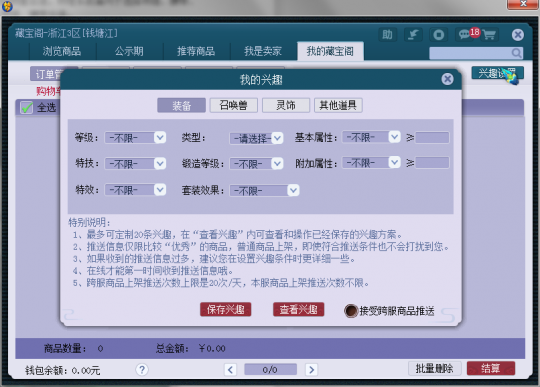
Task: Click the 批量删除 button
Action: pos(434,368)
